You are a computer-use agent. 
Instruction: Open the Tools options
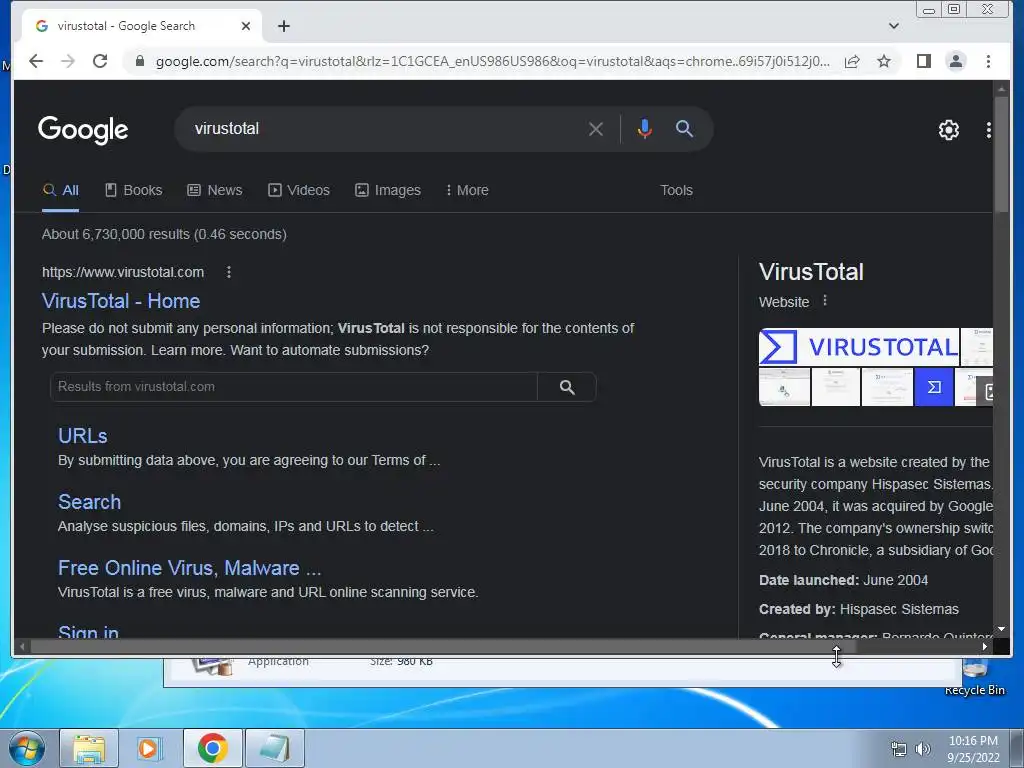(x=676, y=190)
